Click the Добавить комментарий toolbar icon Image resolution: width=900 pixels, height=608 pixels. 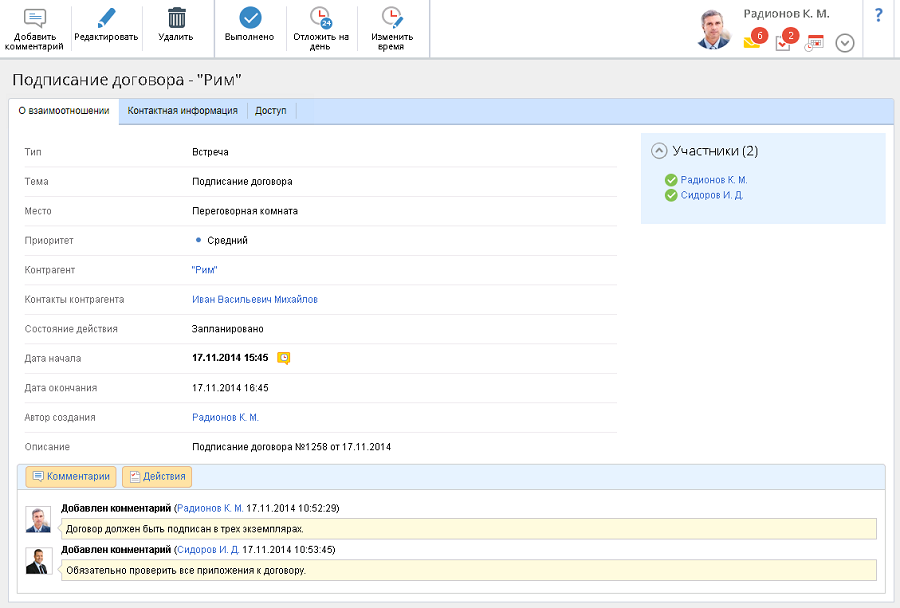[34, 18]
